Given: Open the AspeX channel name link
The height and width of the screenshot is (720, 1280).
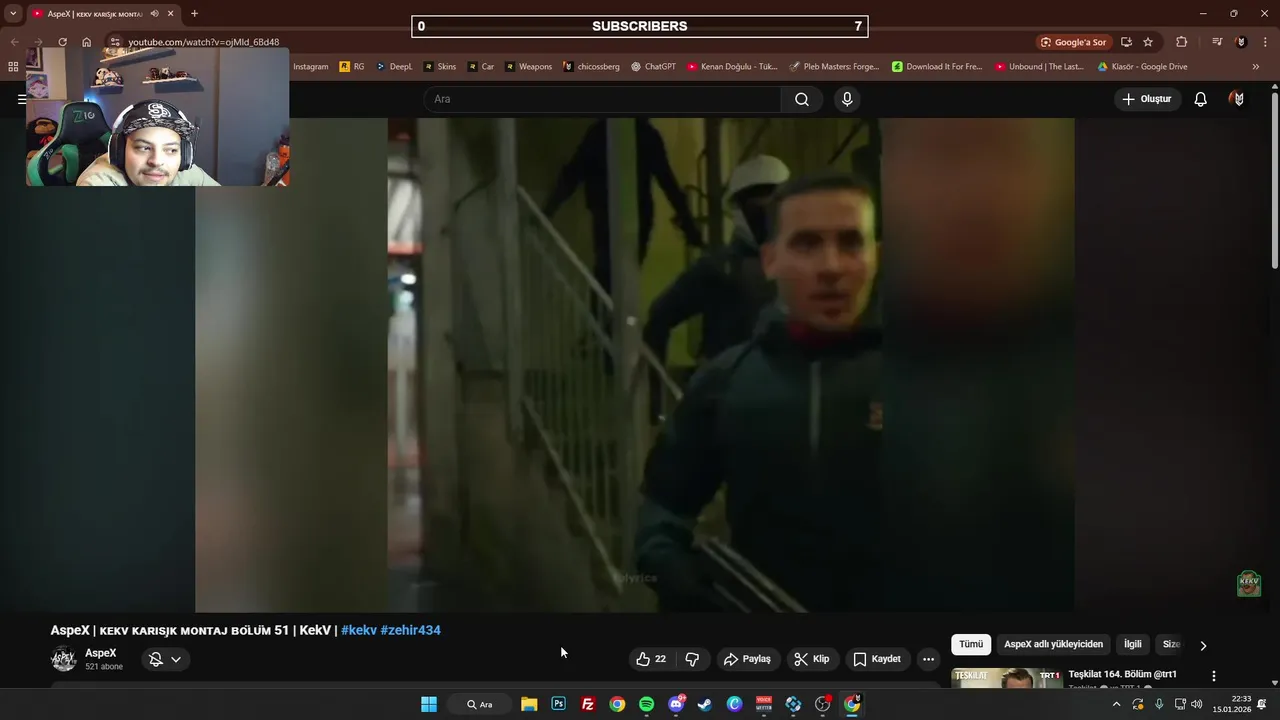Looking at the screenshot, I should [x=100, y=653].
